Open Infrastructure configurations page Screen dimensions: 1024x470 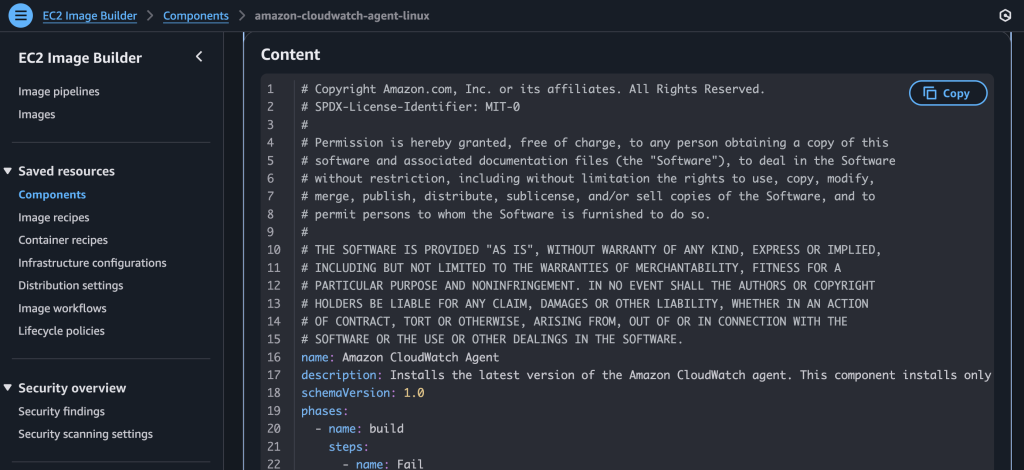(x=92, y=263)
